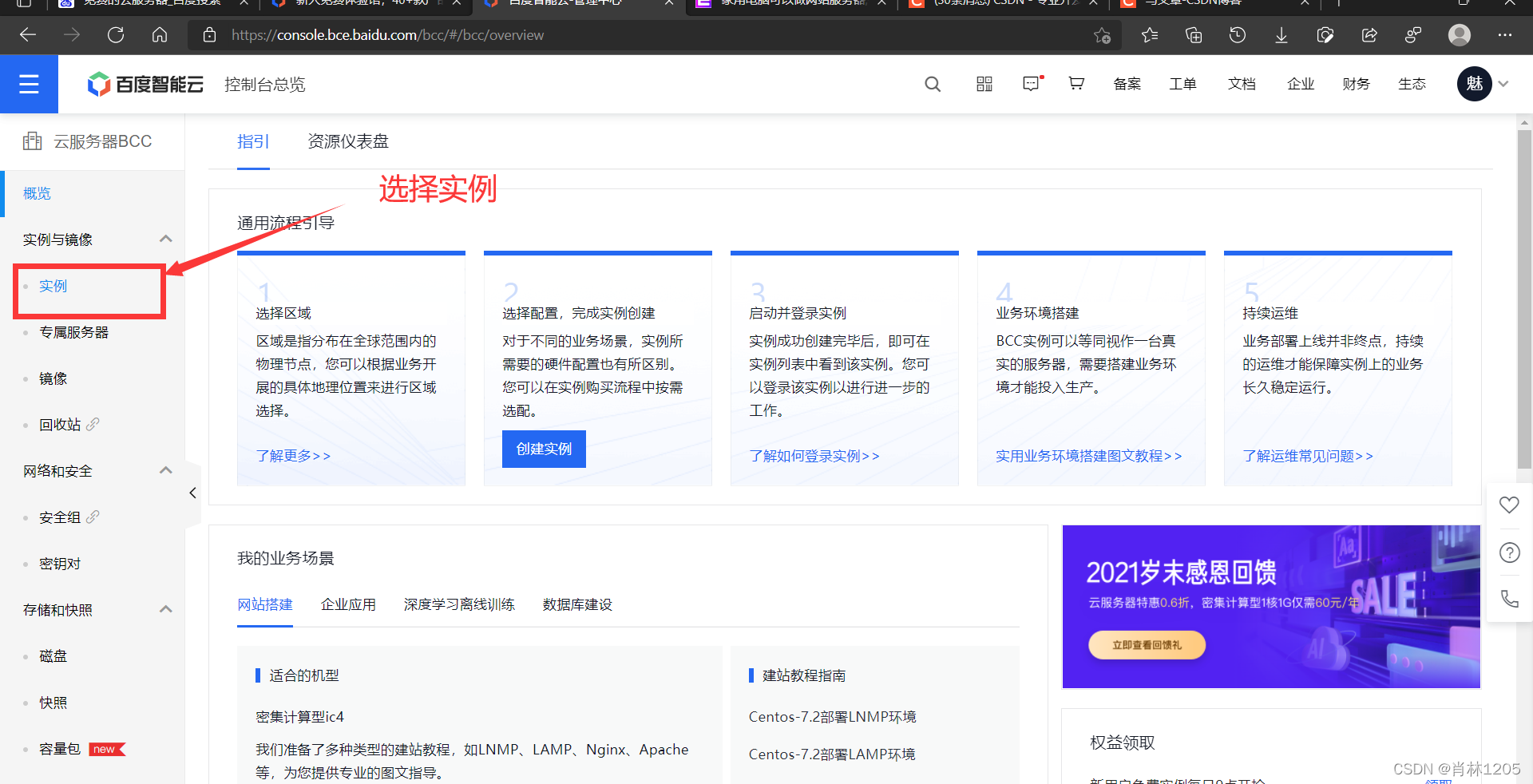Open browser downloads icon
This screenshot has width=1533, height=784.
(x=1281, y=35)
